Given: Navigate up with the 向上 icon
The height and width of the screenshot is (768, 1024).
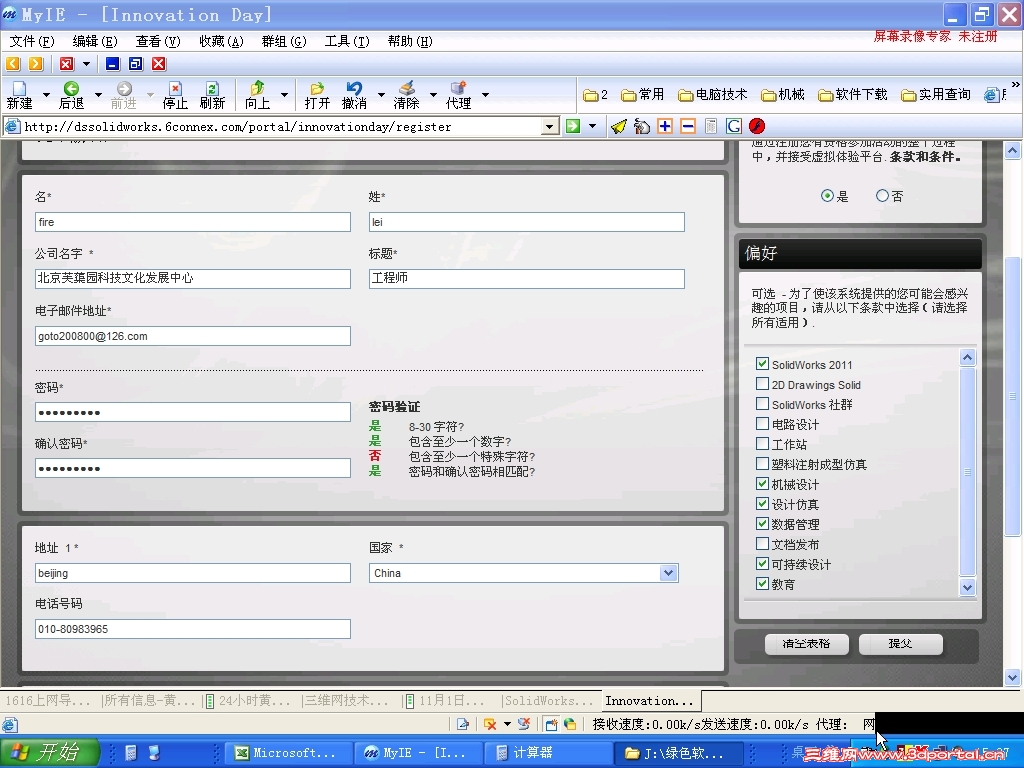Looking at the screenshot, I should point(257,95).
